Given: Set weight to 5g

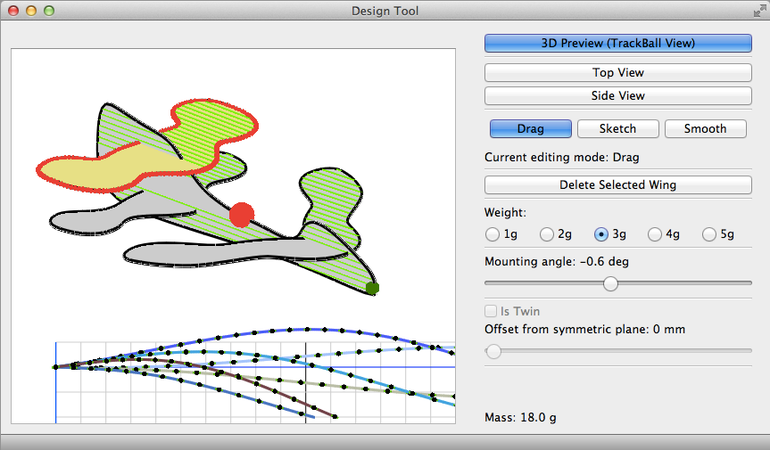Looking at the screenshot, I should tap(710, 234).
